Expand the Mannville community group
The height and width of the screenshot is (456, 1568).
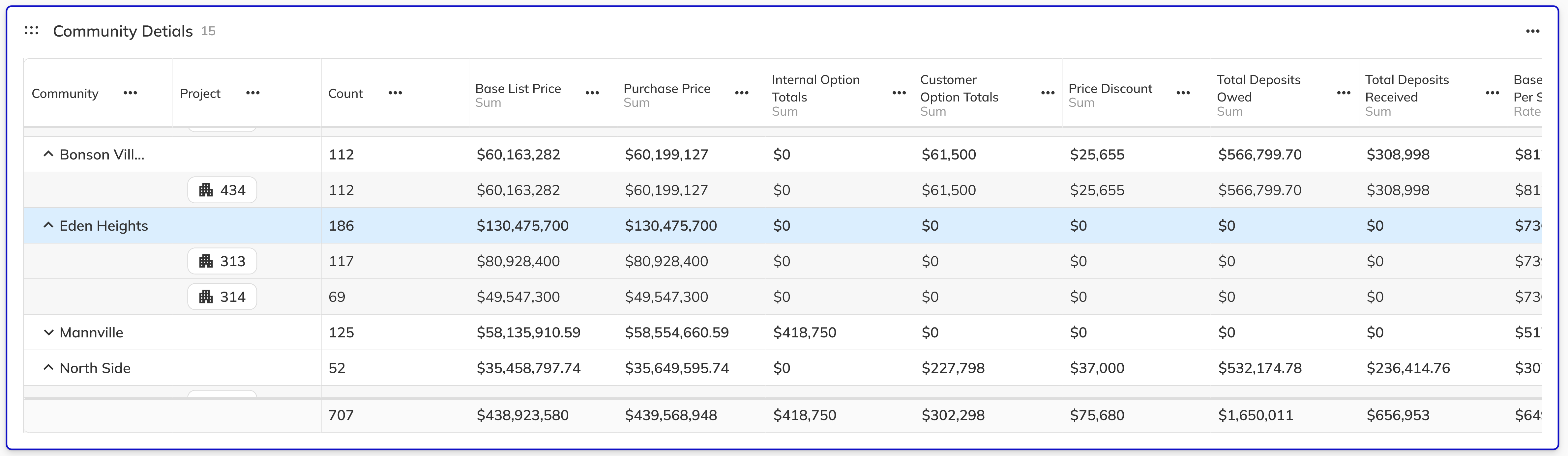pos(48,332)
